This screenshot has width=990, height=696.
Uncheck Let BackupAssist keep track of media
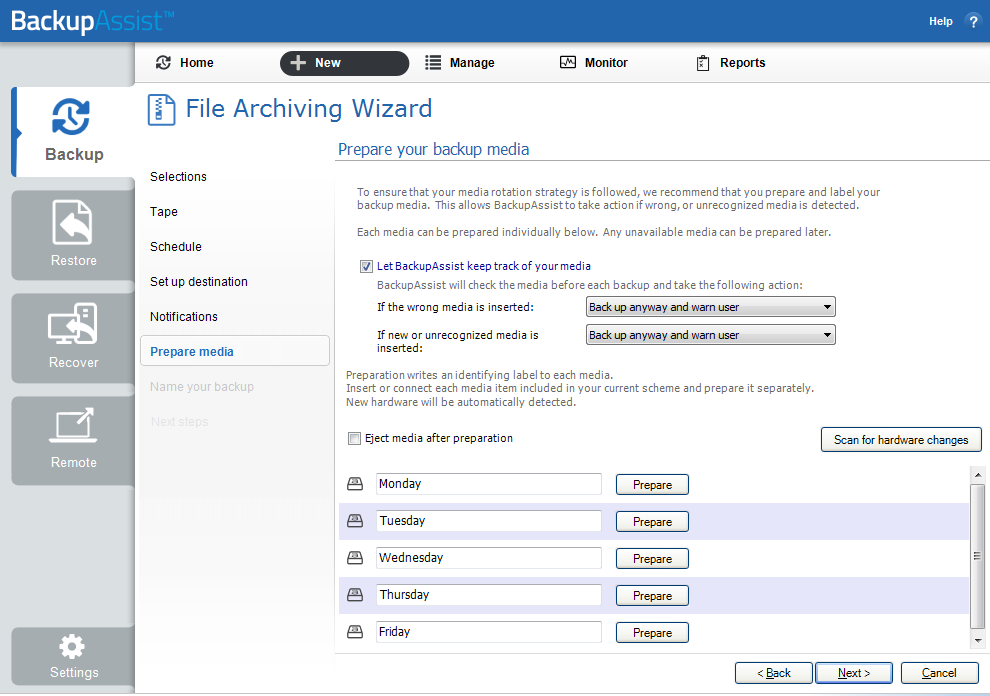tap(366, 267)
